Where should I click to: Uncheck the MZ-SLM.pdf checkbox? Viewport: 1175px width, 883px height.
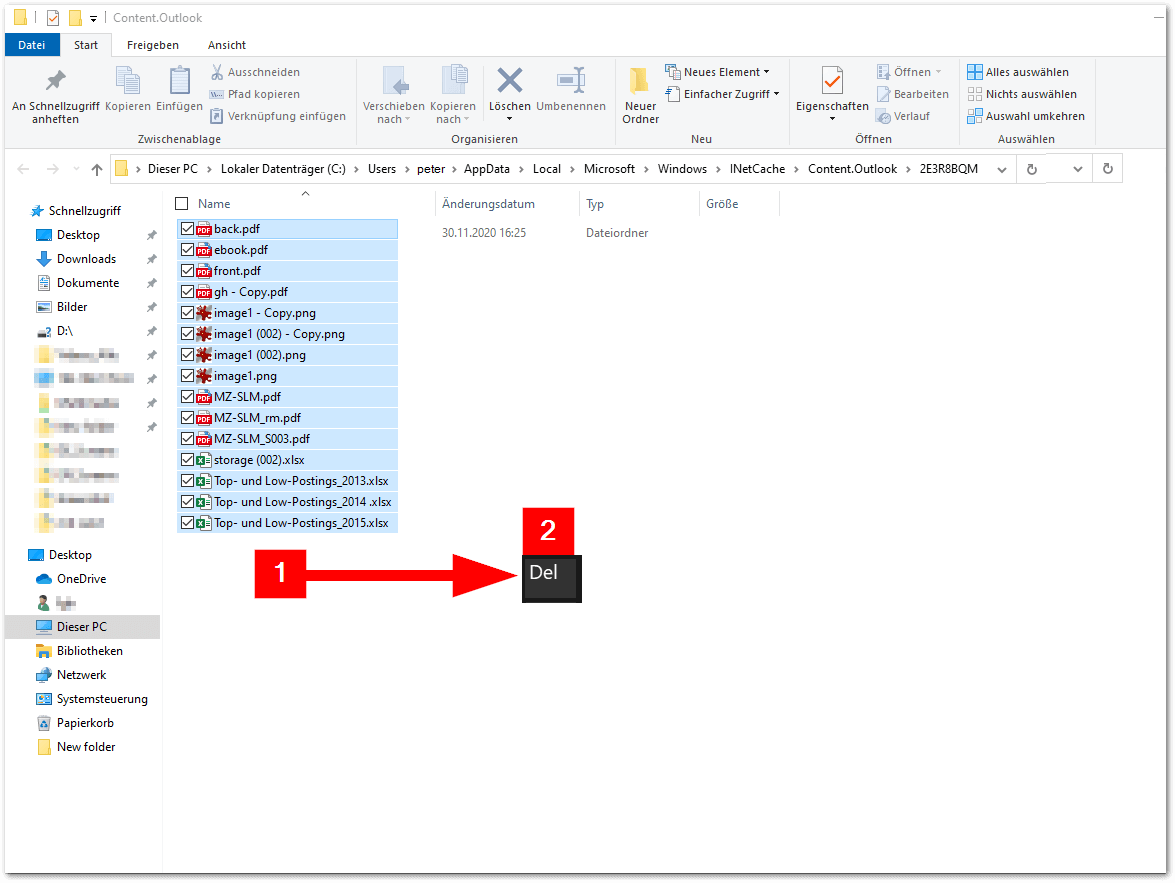pos(187,397)
